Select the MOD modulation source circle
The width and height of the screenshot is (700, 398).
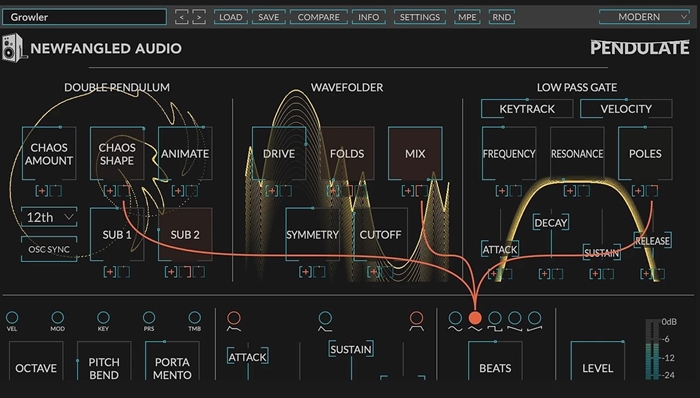[x=58, y=317]
